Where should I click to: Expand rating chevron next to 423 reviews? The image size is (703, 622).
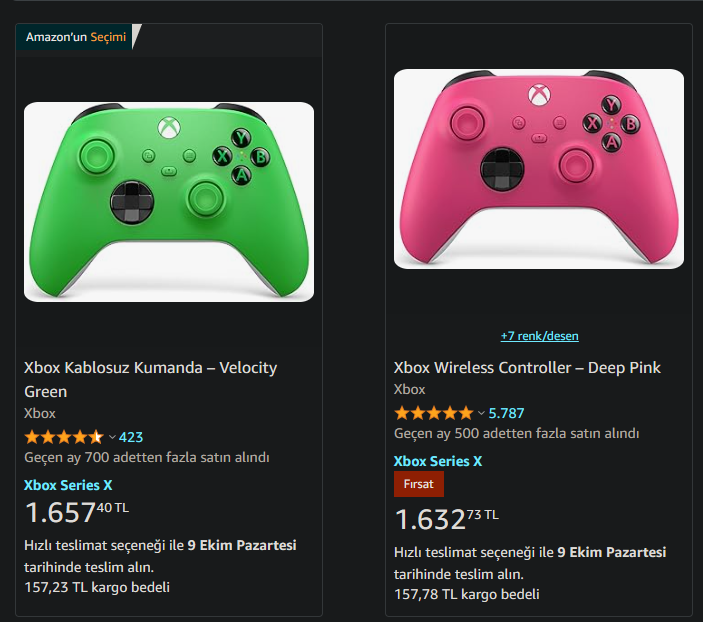(x=112, y=437)
